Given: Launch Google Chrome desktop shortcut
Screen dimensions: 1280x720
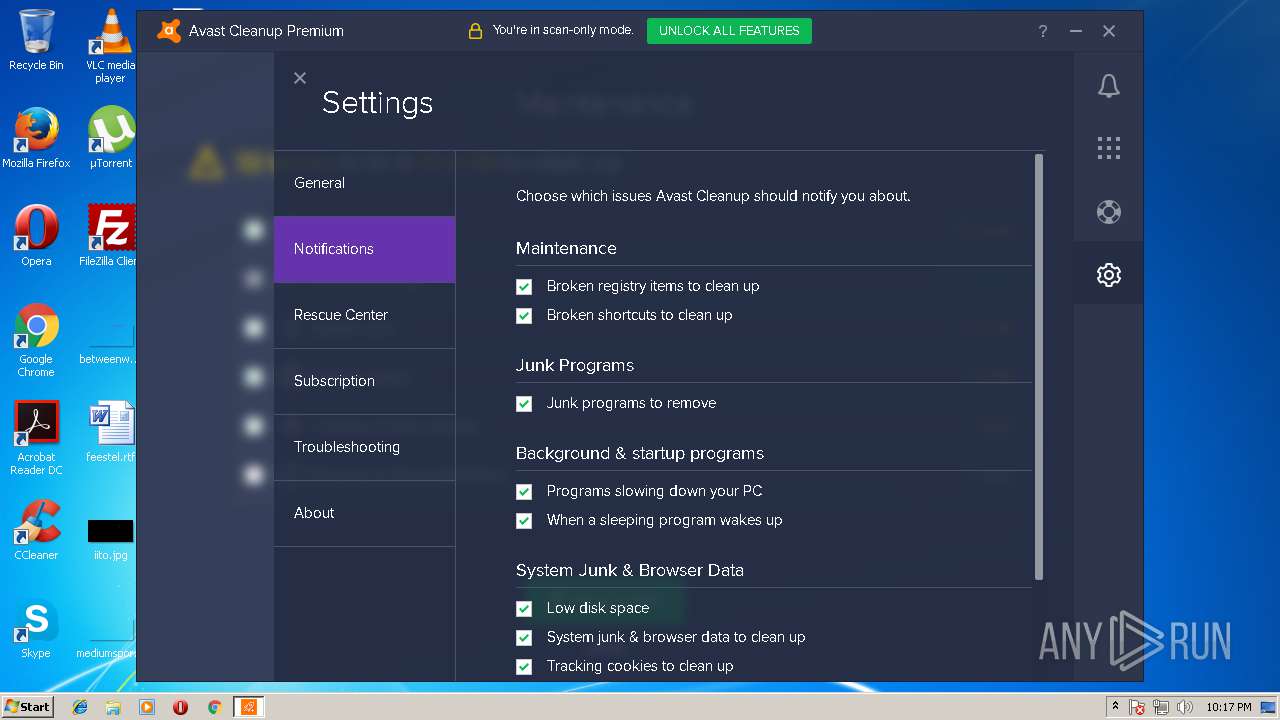Looking at the screenshot, I should pyautogui.click(x=36, y=341).
